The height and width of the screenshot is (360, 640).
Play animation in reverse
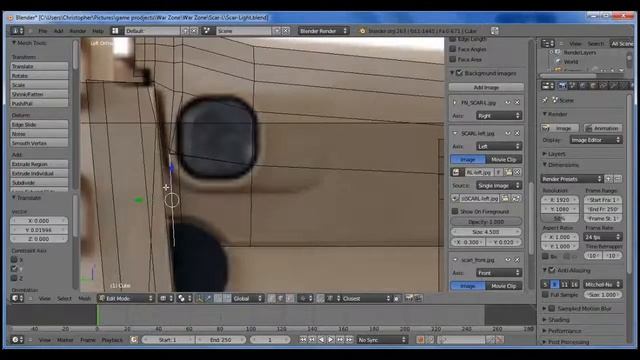[x=321, y=340]
